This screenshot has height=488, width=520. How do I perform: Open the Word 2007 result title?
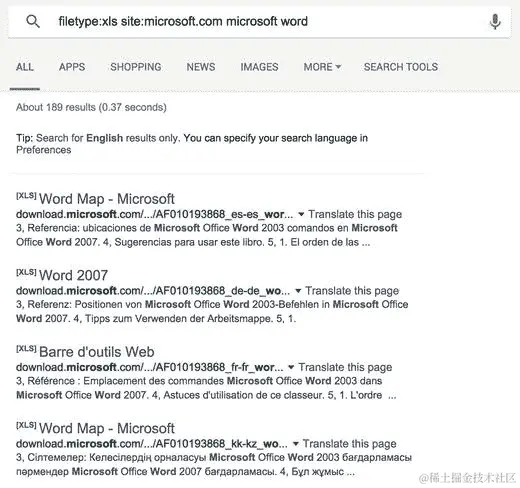click(x=73, y=275)
